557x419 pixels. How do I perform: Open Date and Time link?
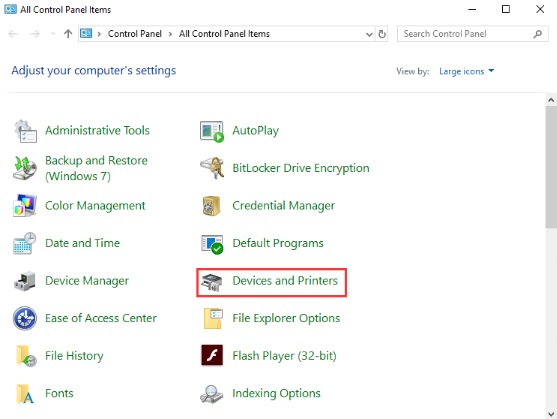[82, 243]
